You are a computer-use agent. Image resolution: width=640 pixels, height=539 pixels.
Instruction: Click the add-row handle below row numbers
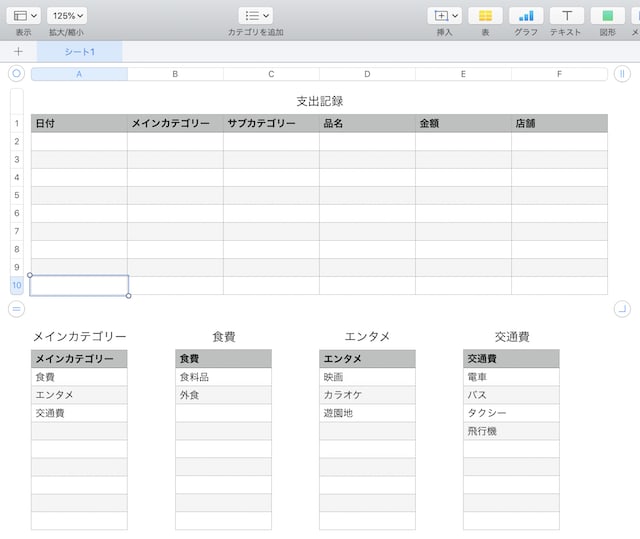click(x=16, y=309)
